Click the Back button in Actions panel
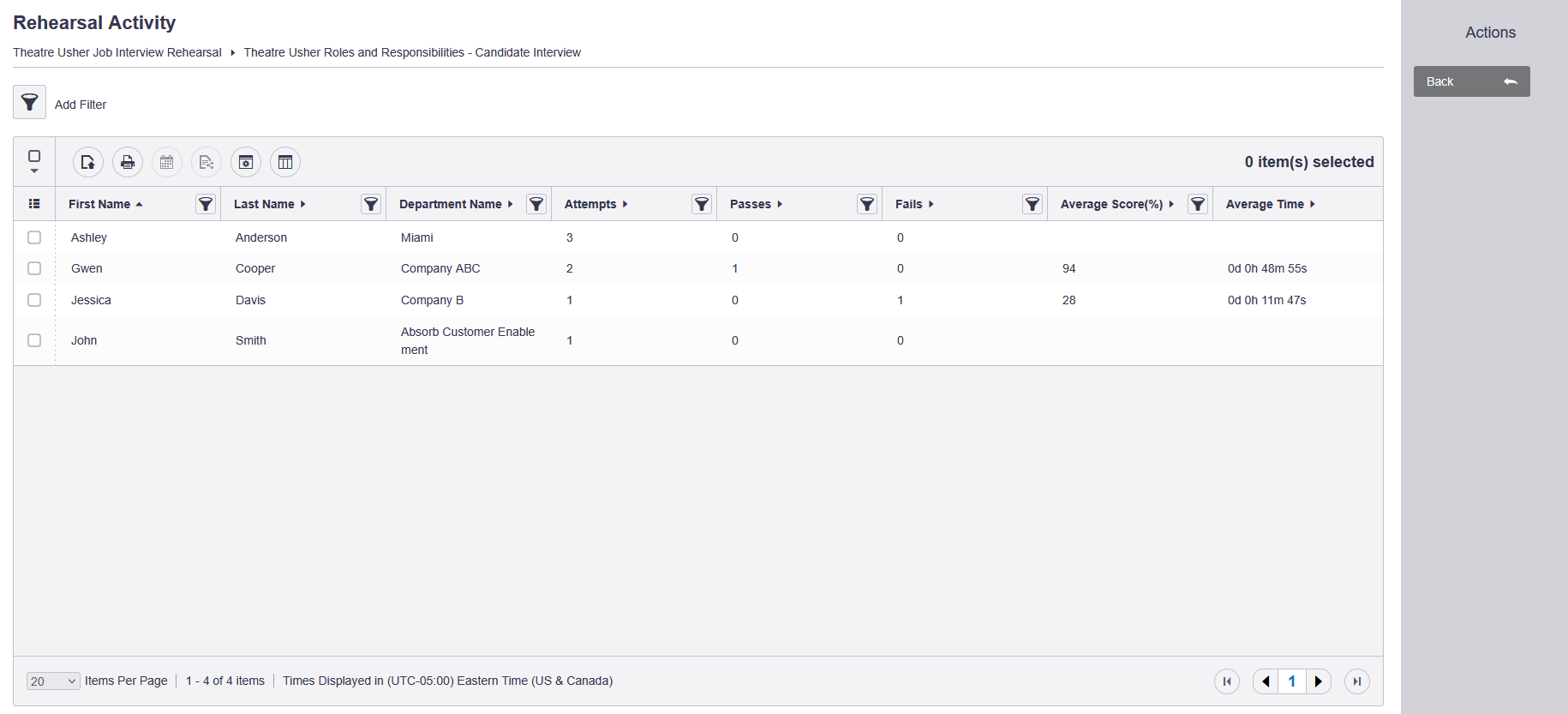The width and height of the screenshot is (1568, 714). tap(1471, 81)
